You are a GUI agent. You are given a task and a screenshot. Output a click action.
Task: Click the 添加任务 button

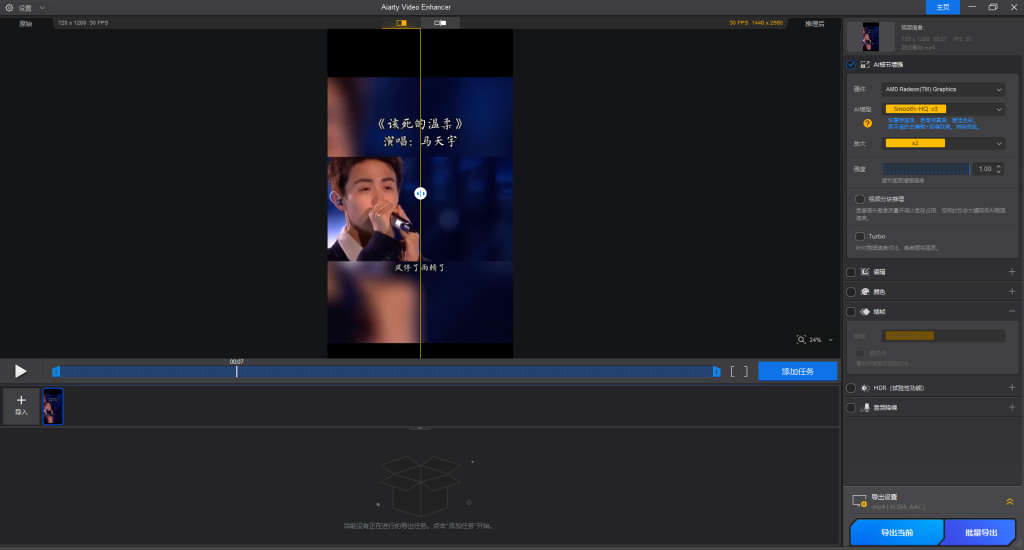click(797, 371)
